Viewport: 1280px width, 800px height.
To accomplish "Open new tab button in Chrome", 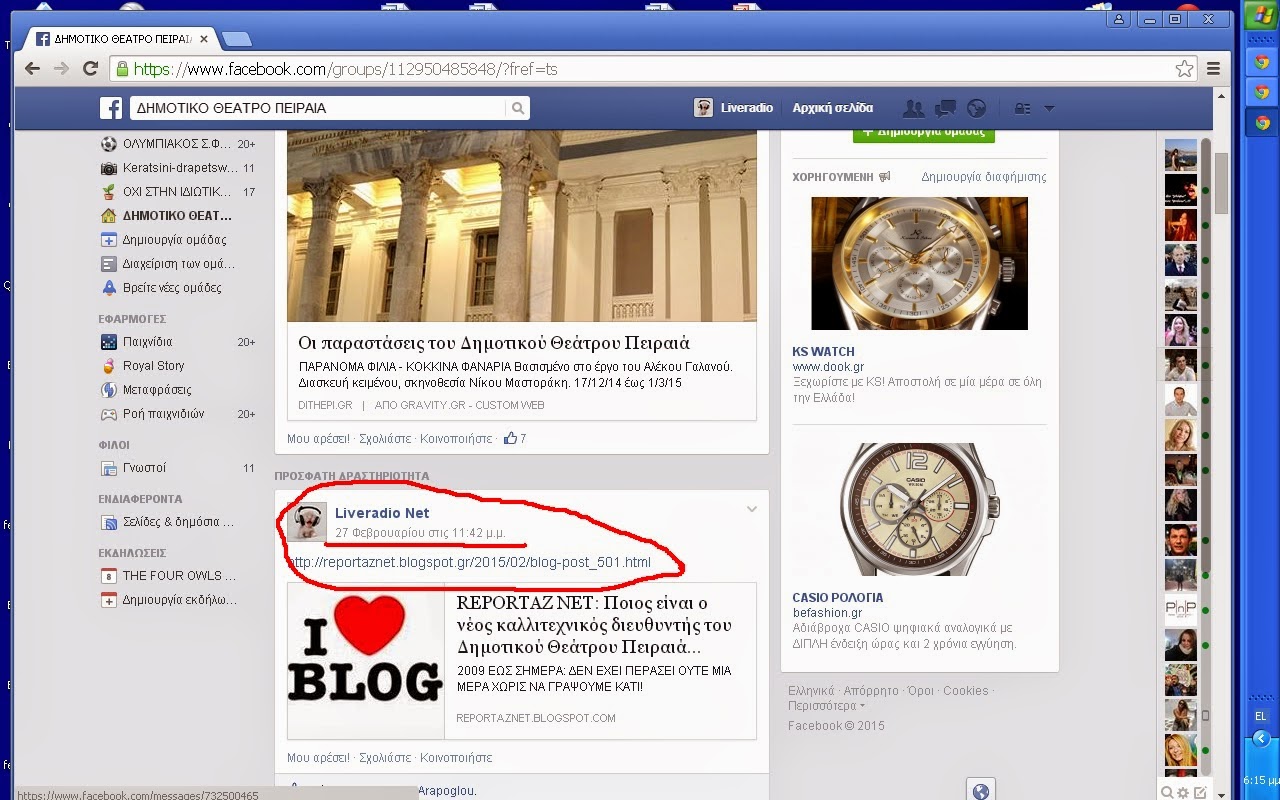I will 236,40.
